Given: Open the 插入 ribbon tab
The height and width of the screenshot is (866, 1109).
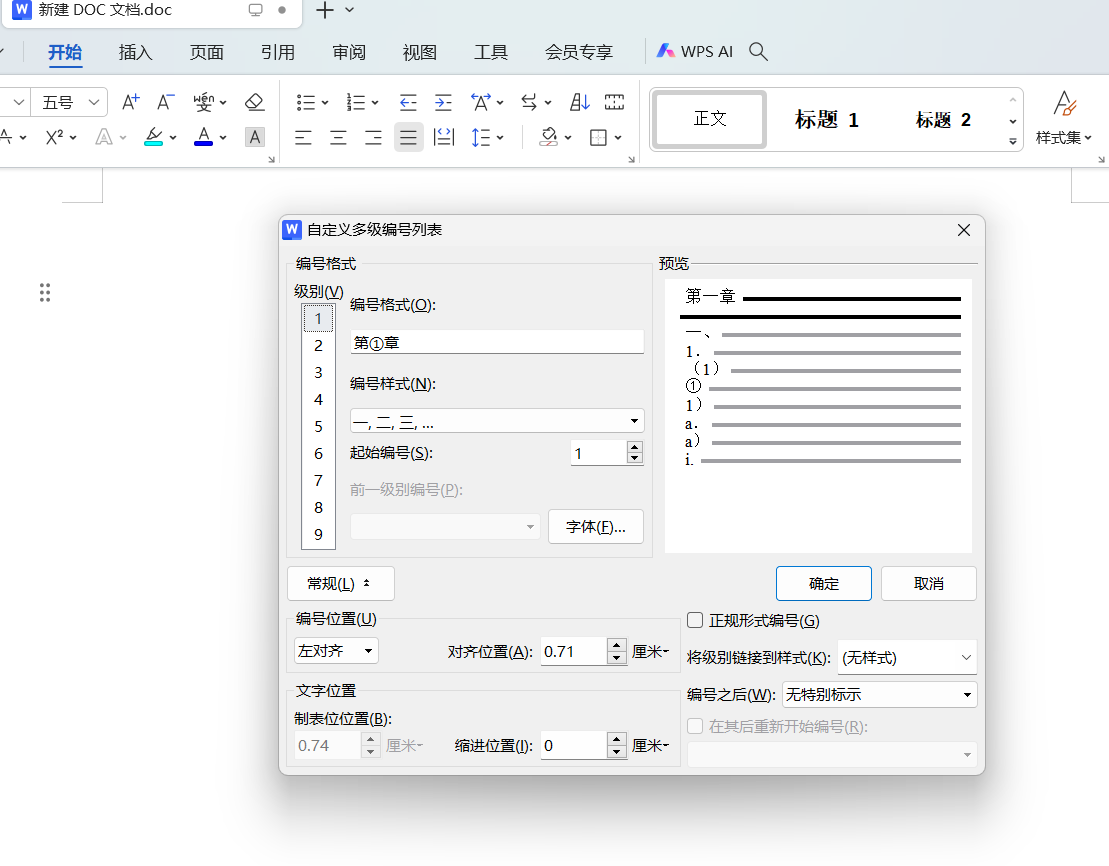Looking at the screenshot, I should tap(136, 52).
